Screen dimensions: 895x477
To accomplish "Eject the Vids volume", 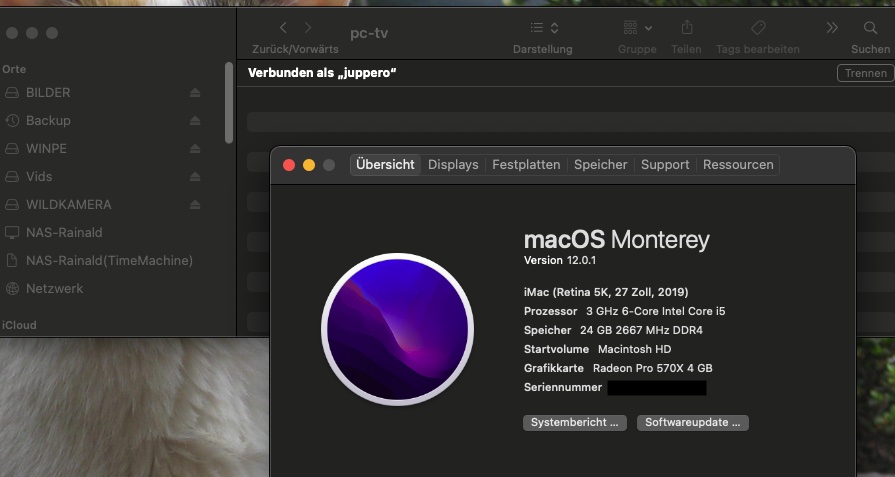I will [195, 176].
